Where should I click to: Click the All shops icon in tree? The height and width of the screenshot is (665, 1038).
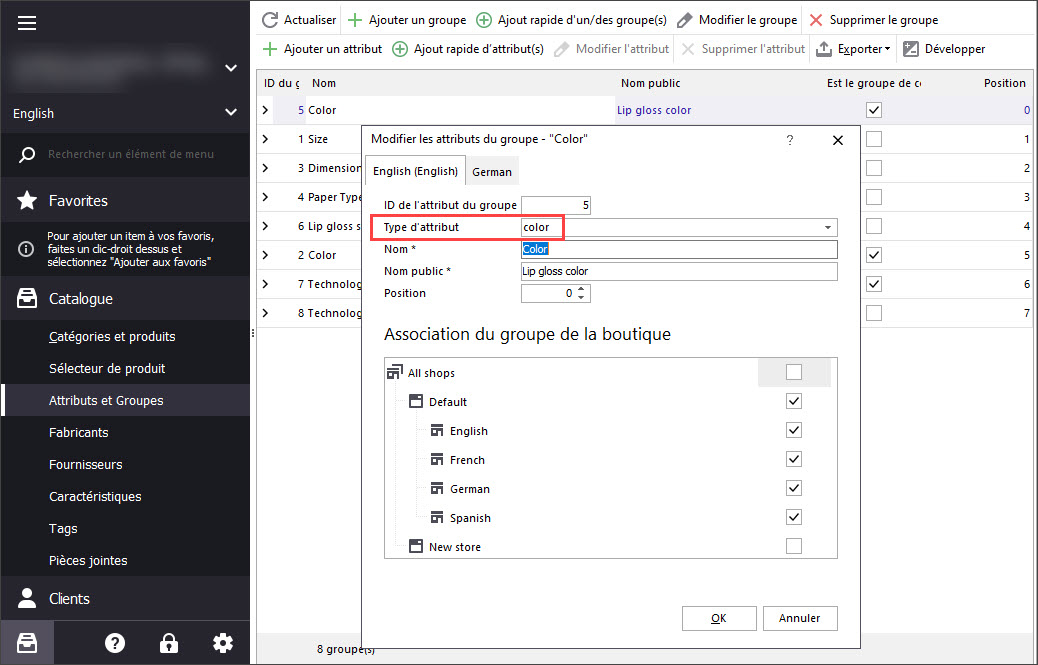(x=395, y=372)
